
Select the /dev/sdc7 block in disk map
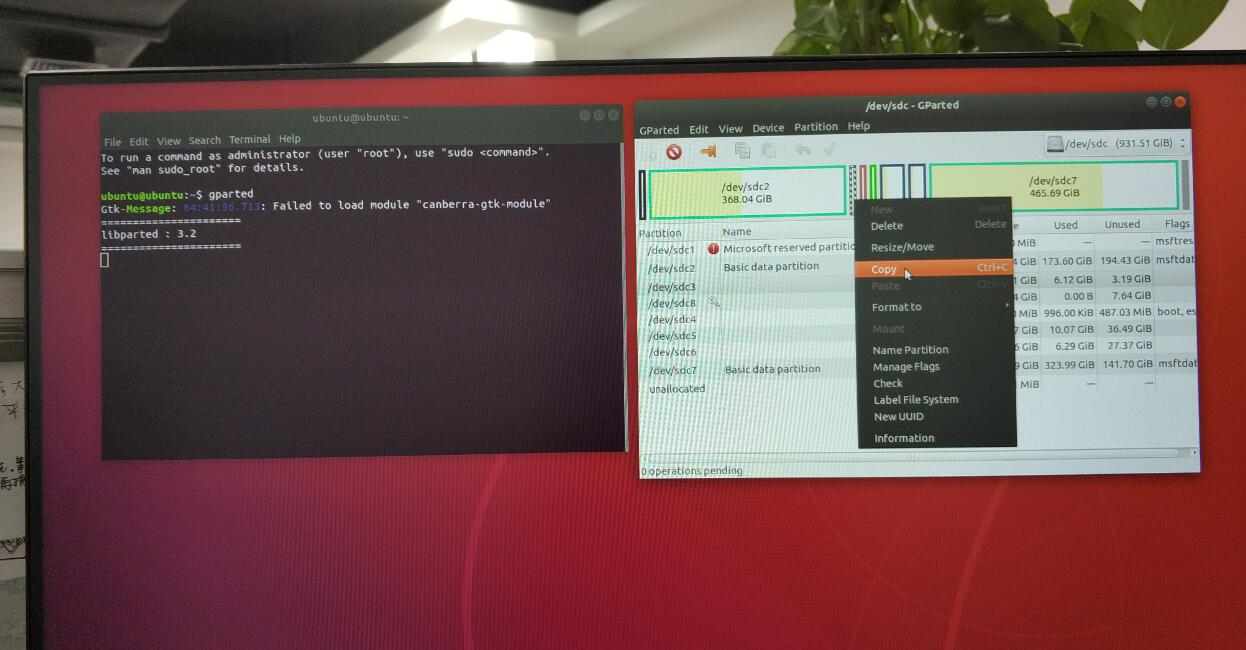pos(1053,187)
